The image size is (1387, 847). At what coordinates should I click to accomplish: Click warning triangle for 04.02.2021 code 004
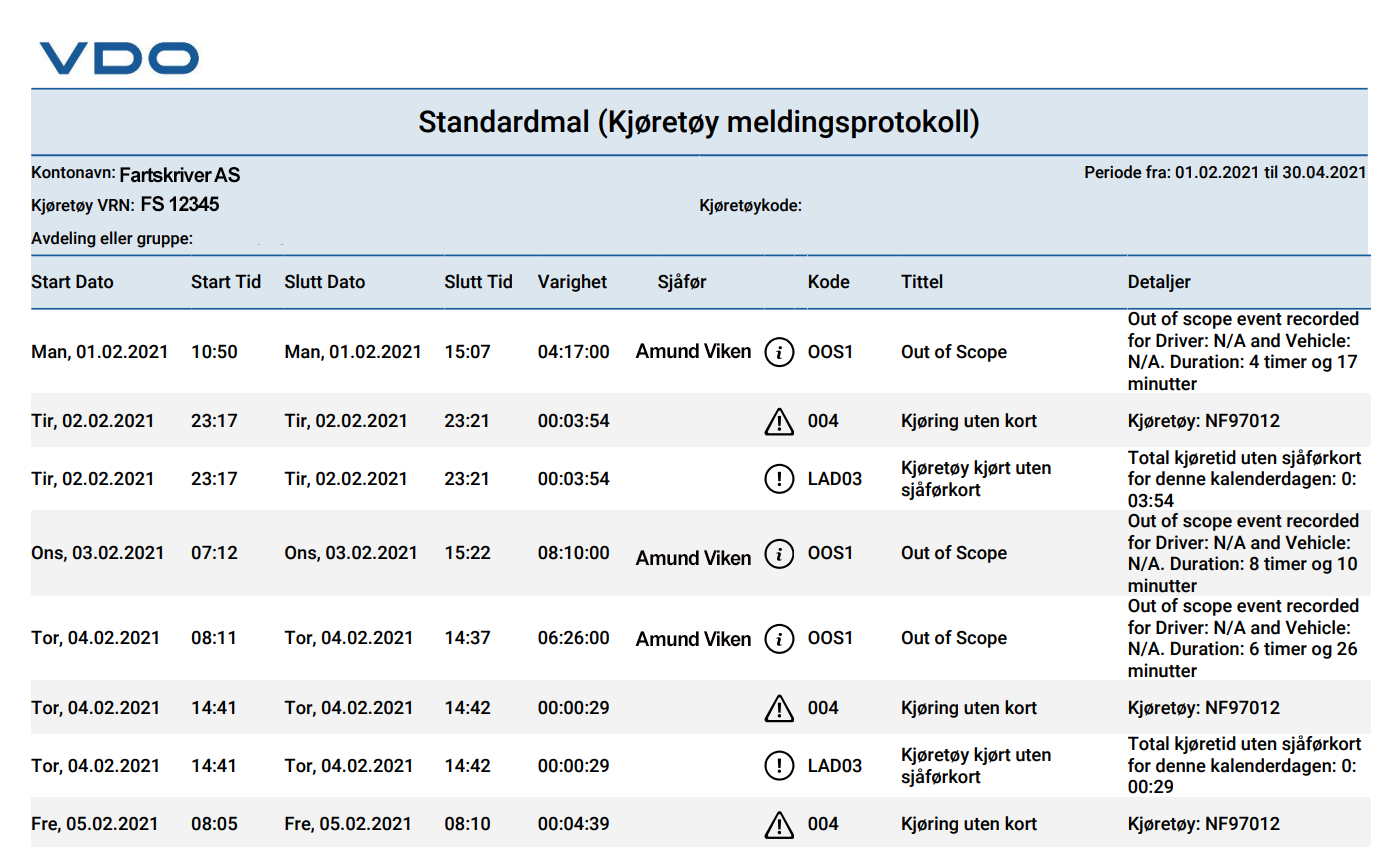(x=778, y=708)
